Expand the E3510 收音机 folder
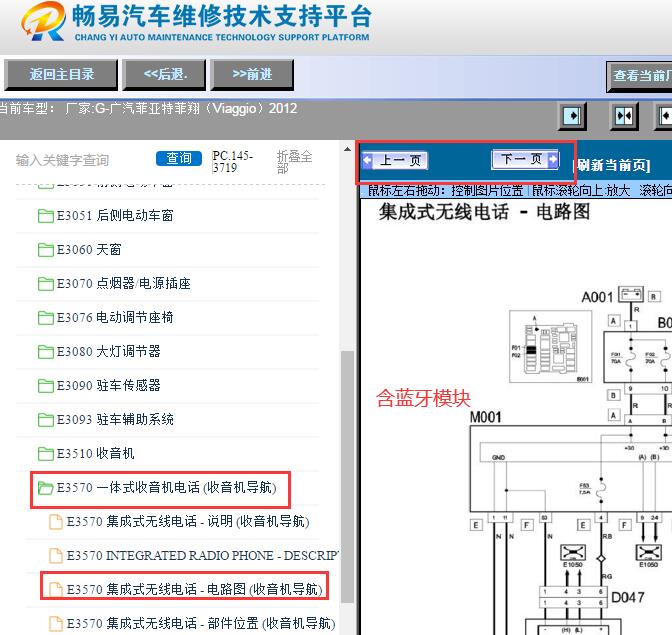The width and height of the screenshot is (672, 635). pyautogui.click(x=86, y=453)
